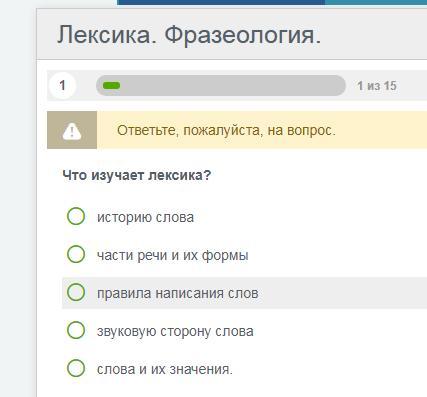
Task: Click the question number 1 badge
Action: pos(62,86)
